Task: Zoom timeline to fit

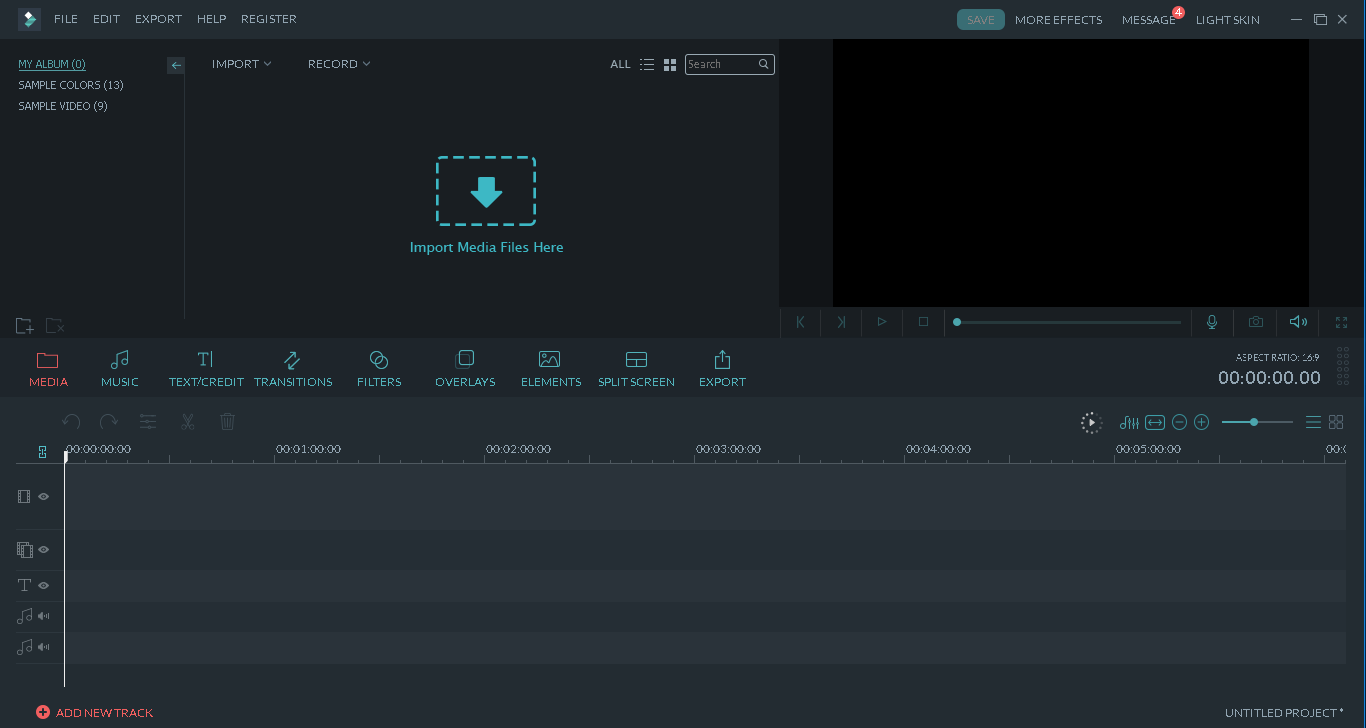Action: tap(1155, 423)
